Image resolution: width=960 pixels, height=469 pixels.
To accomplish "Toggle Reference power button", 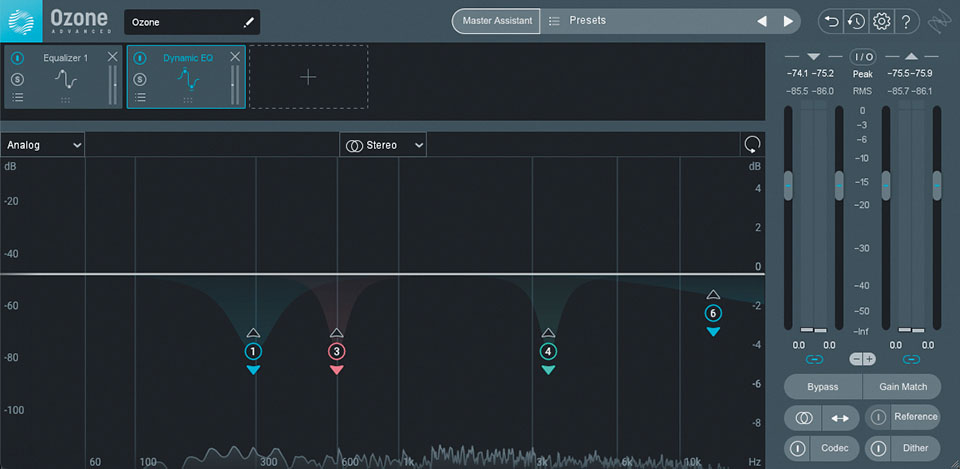I will [879, 418].
